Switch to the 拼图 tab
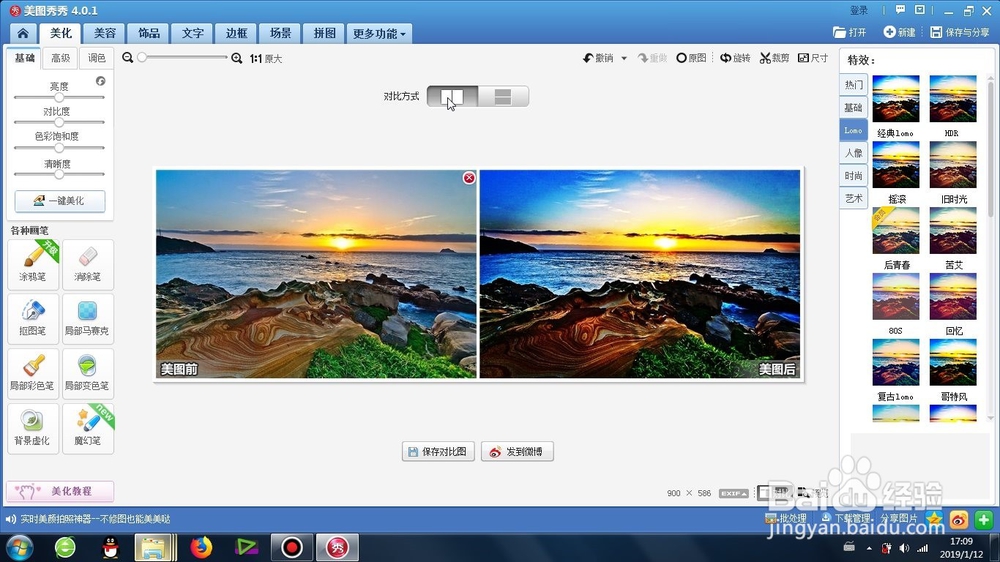The width and height of the screenshot is (1000, 562). click(x=324, y=33)
